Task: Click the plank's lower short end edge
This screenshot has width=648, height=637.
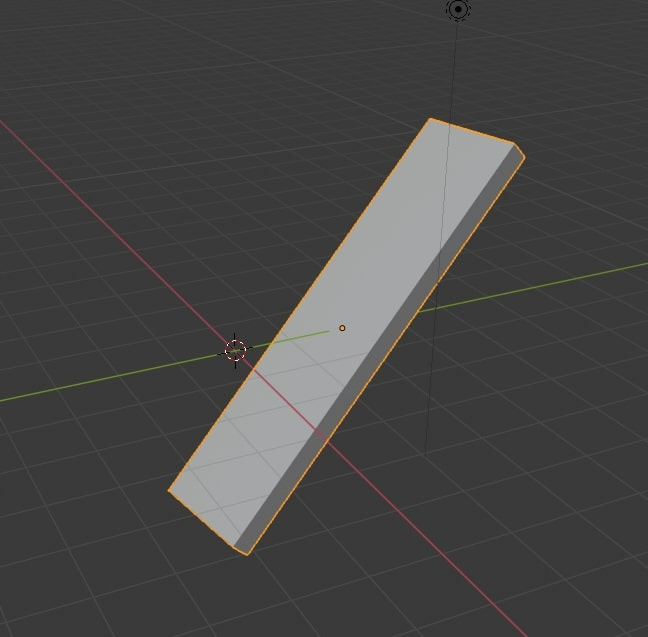Action: click(x=201, y=519)
